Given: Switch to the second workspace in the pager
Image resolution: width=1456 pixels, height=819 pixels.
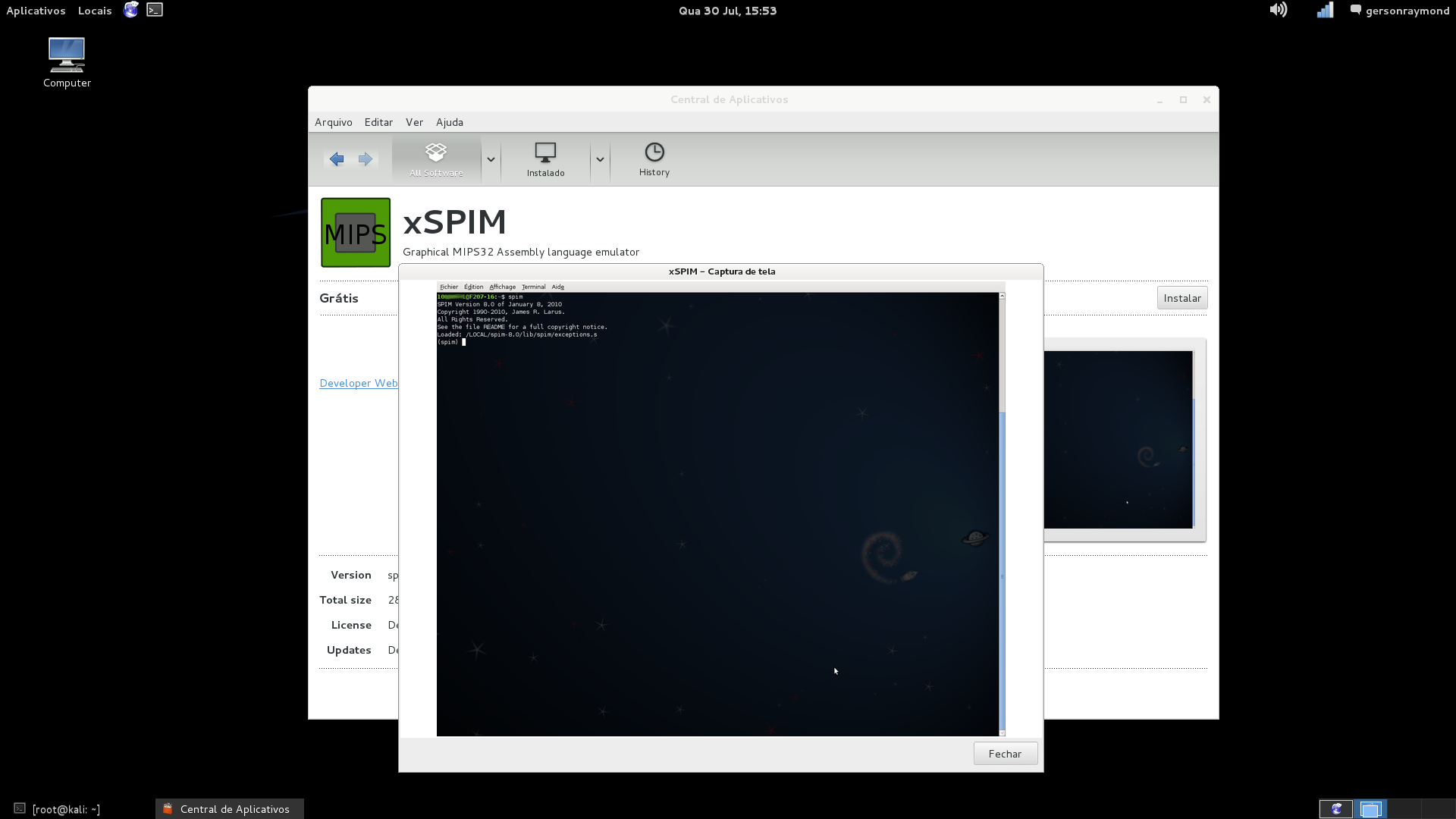Looking at the screenshot, I should 1370,809.
